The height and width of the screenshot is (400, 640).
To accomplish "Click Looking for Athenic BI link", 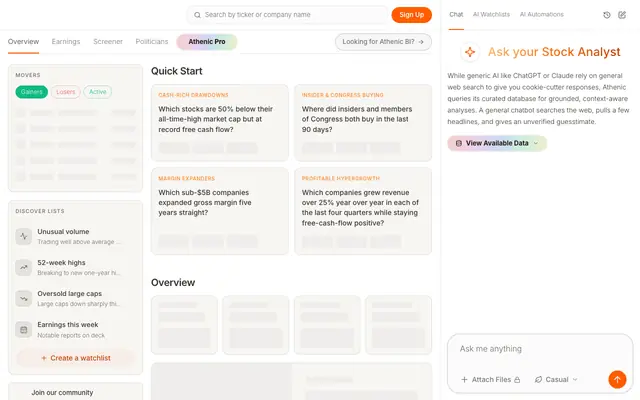I will click(x=383, y=42).
